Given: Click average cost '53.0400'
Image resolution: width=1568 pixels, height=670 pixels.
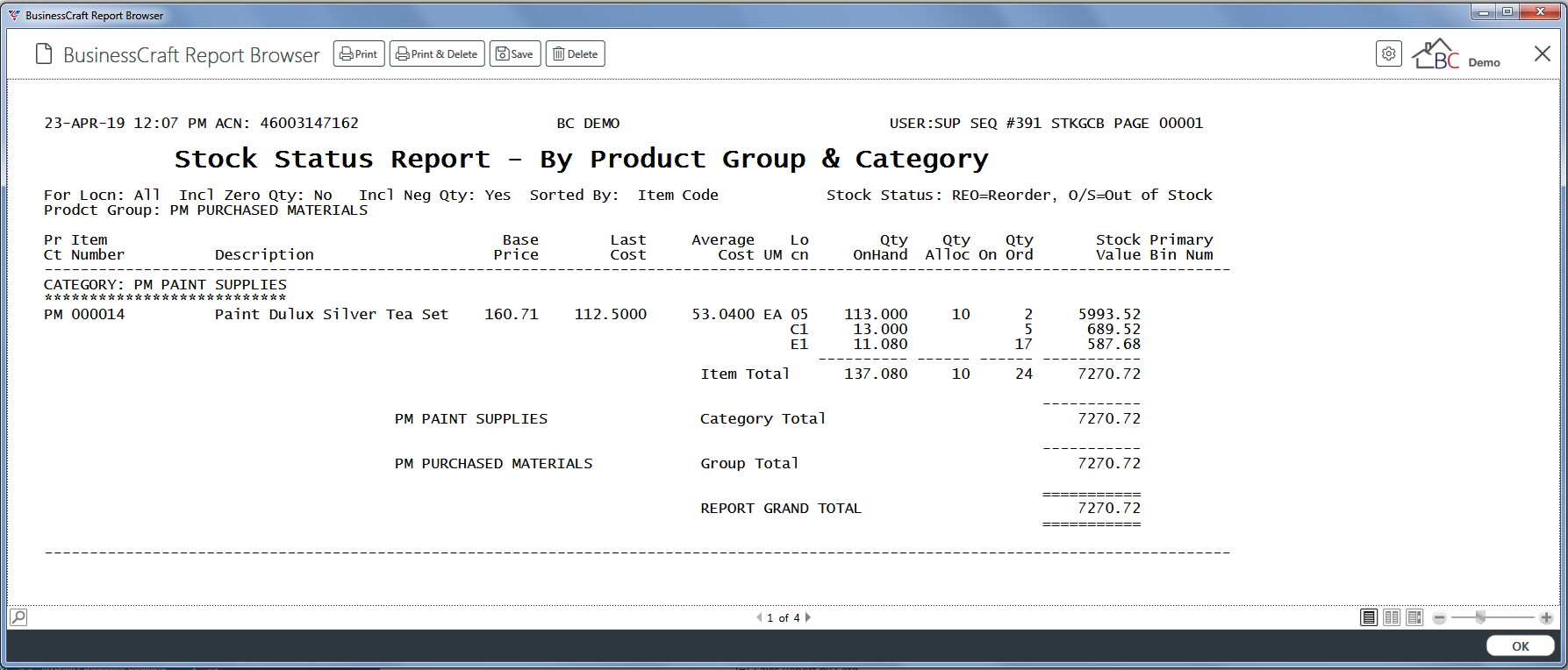Looking at the screenshot, I should click(723, 314).
